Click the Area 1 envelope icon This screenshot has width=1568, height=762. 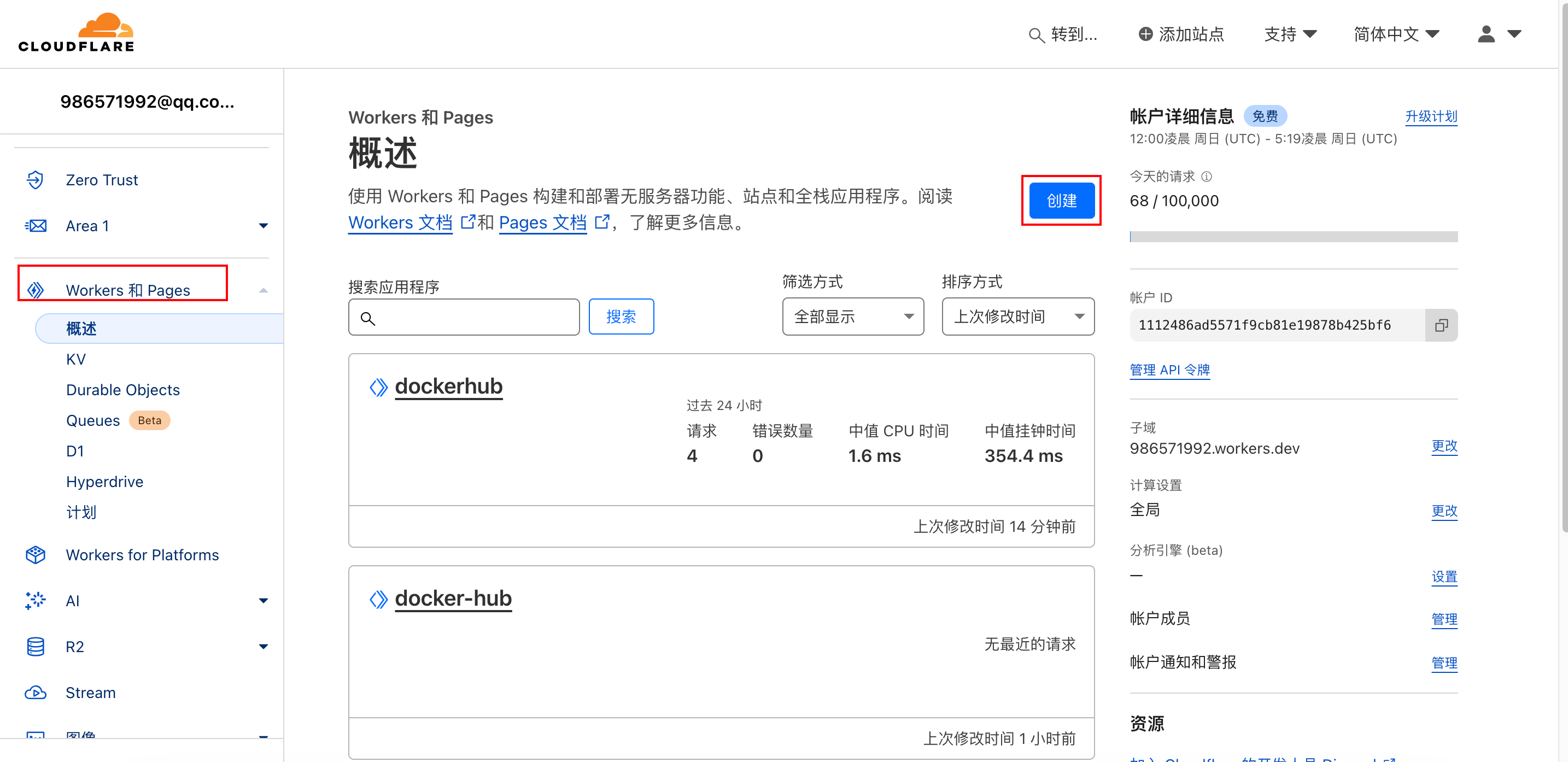(36, 226)
